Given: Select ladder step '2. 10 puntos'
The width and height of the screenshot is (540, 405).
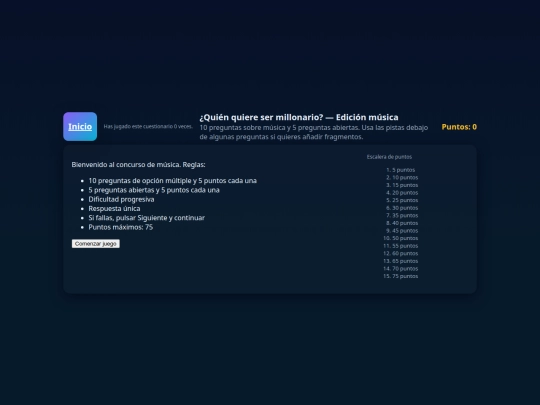Looking at the screenshot, I should 402,177.
